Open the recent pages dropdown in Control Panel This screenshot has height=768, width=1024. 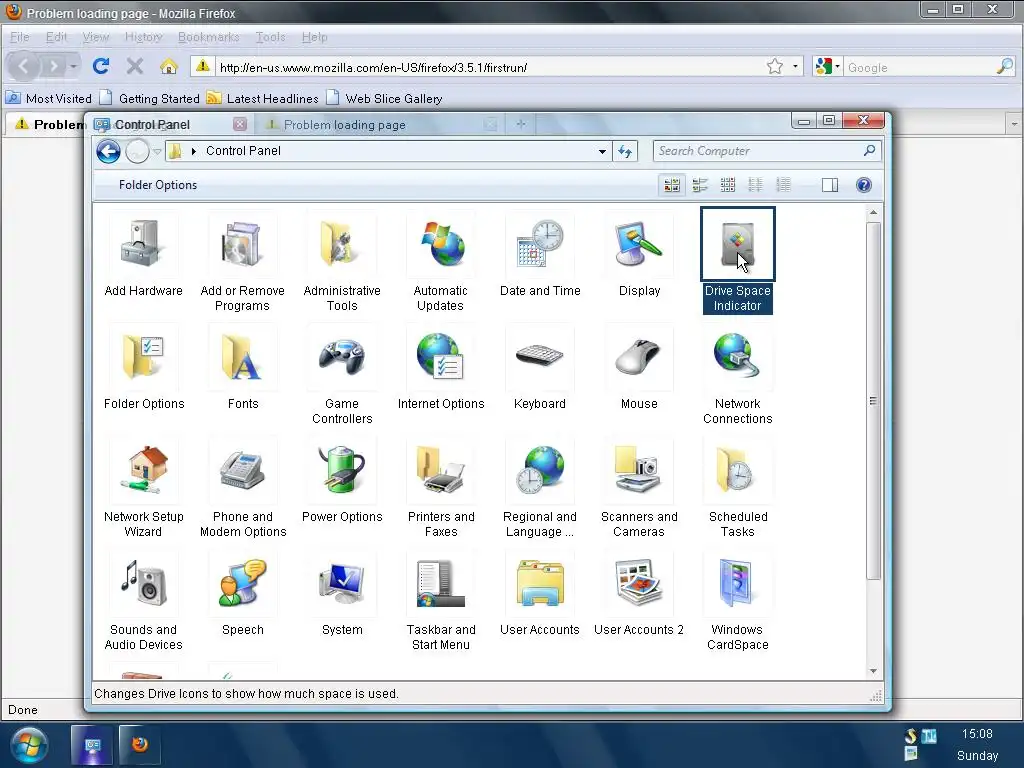pos(157,152)
